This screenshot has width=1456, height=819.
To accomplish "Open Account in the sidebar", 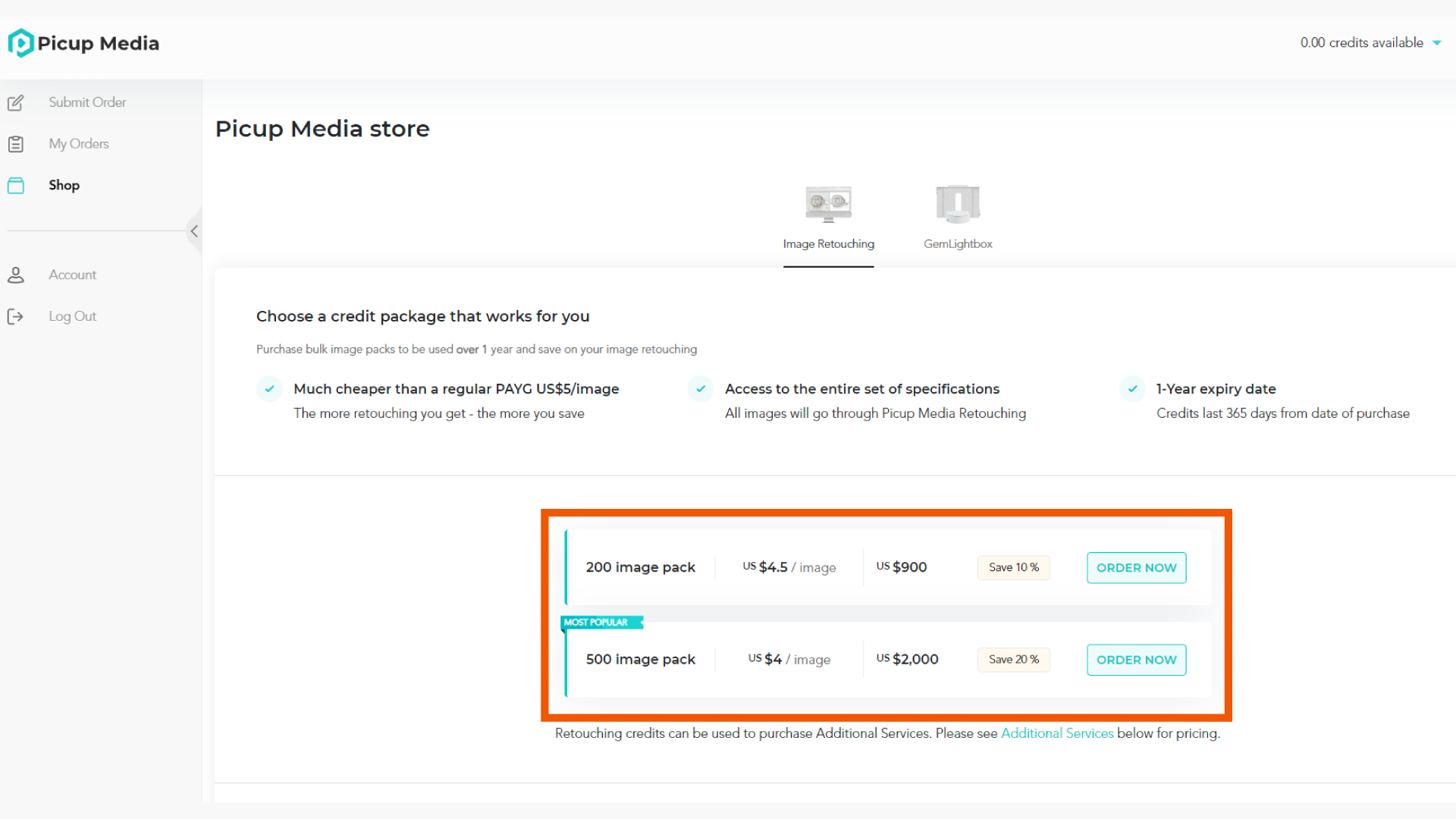I will click(x=72, y=275).
